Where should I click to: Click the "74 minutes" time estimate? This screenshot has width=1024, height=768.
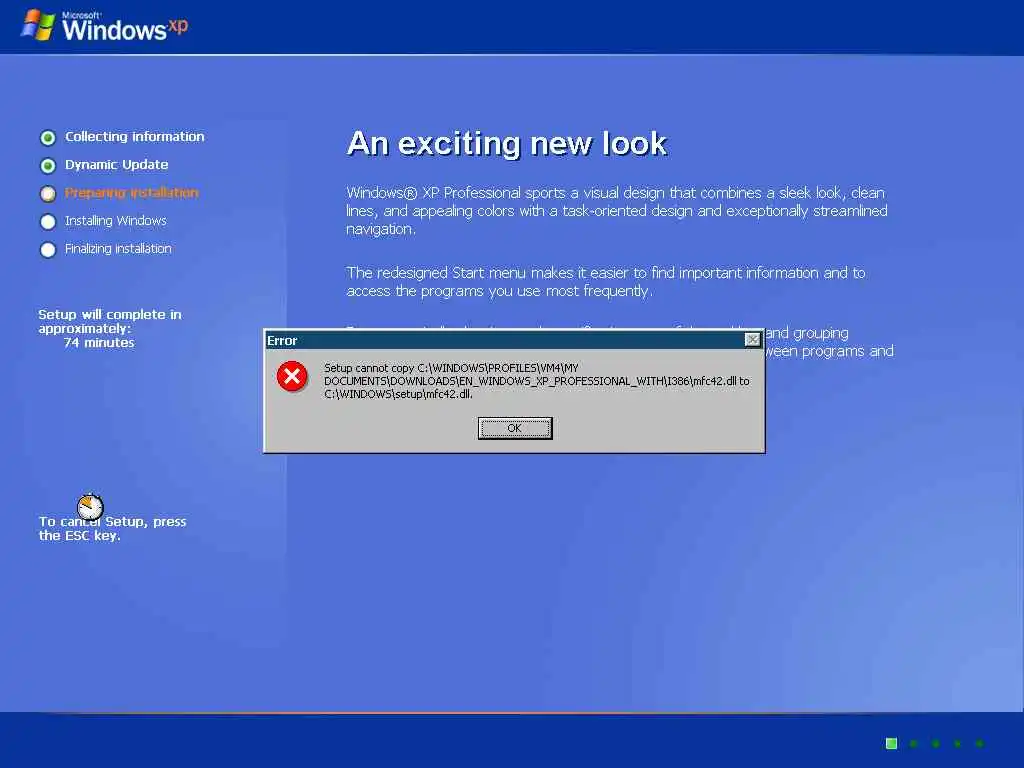click(99, 342)
